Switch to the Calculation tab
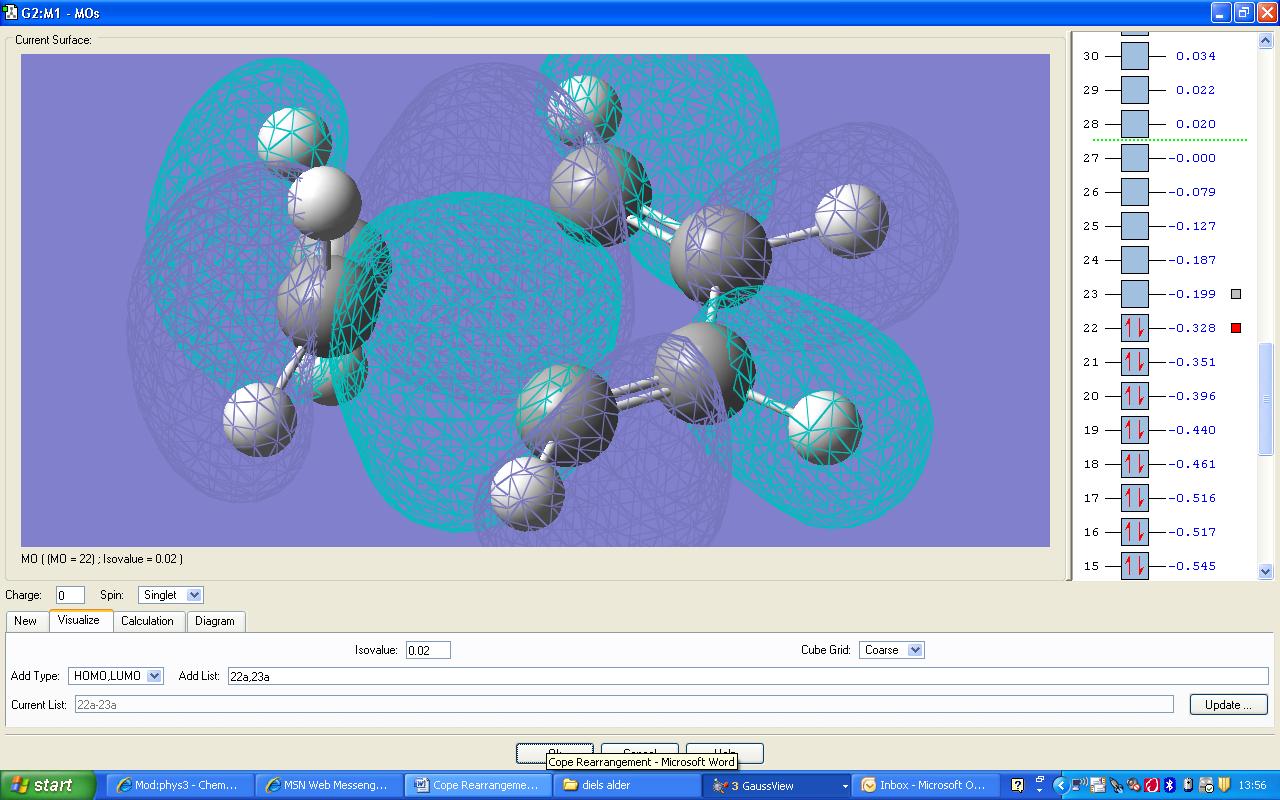Viewport: 1280px width, 800px height. pos(147,621)
